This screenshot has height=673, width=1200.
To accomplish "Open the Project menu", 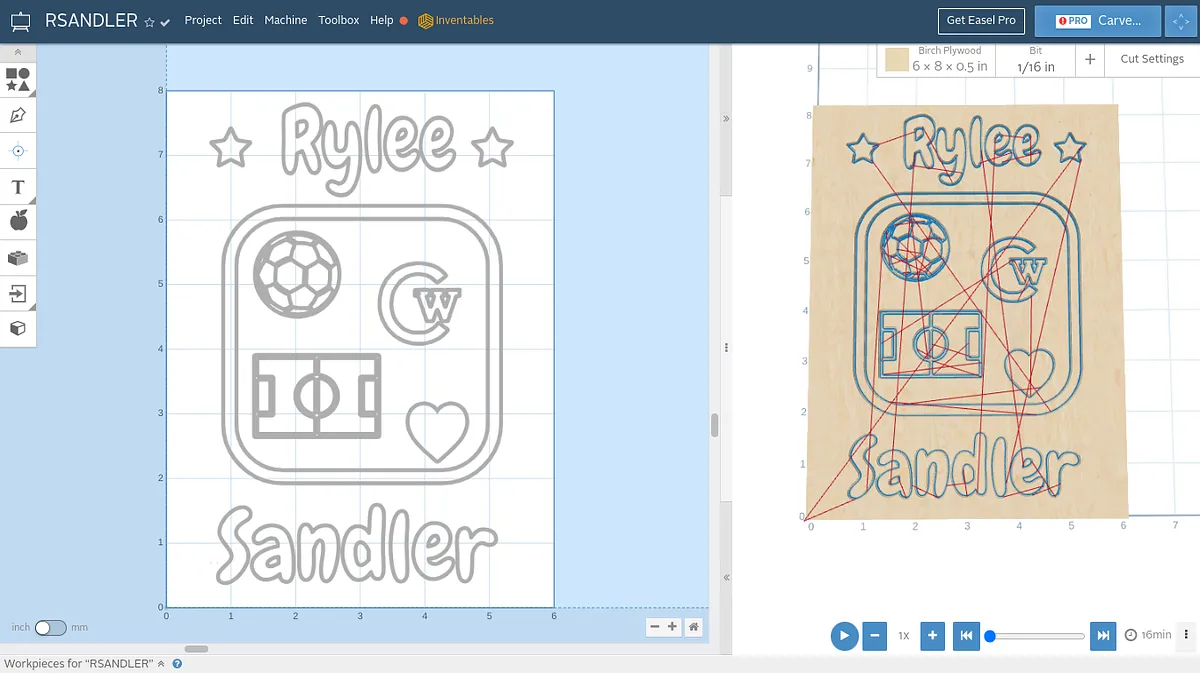I will click(x=203, y=20).
